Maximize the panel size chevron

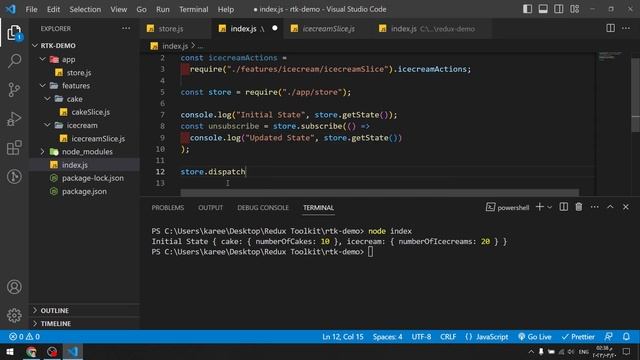(x=610, y=207)
